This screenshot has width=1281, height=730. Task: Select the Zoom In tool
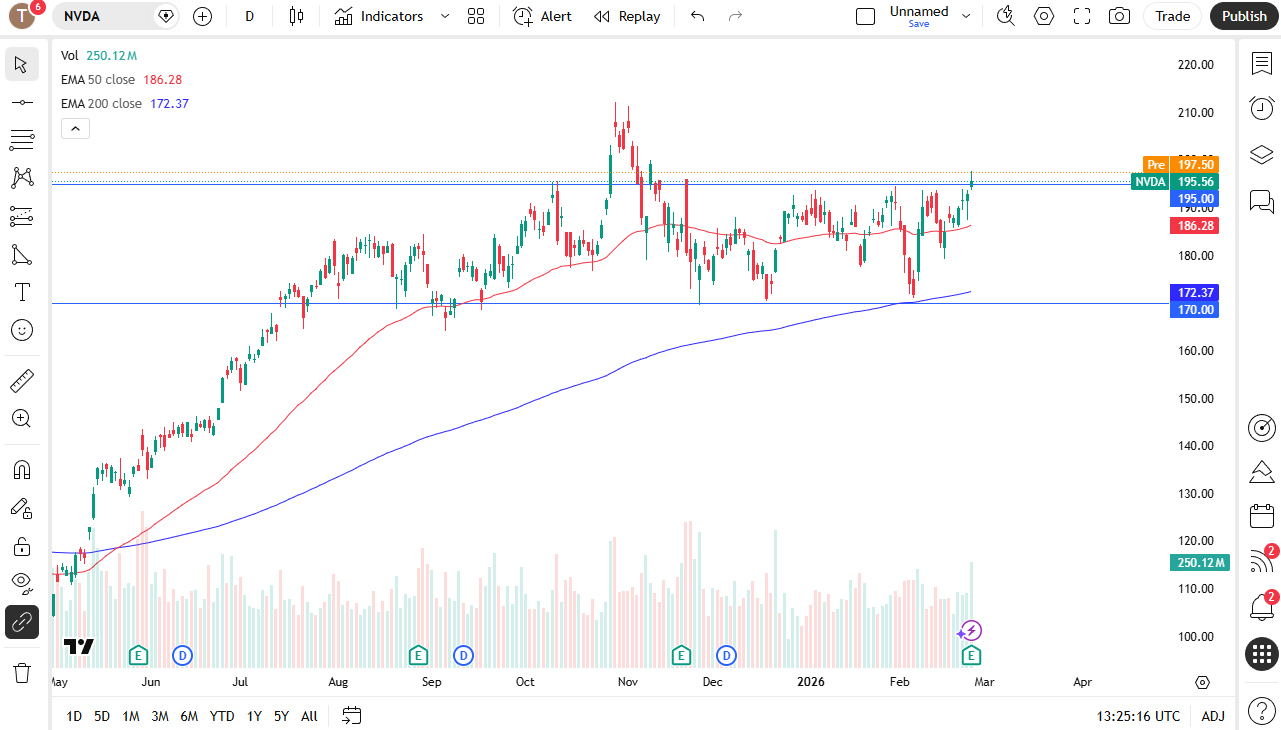pyautogui.click(x=21, y=418)
